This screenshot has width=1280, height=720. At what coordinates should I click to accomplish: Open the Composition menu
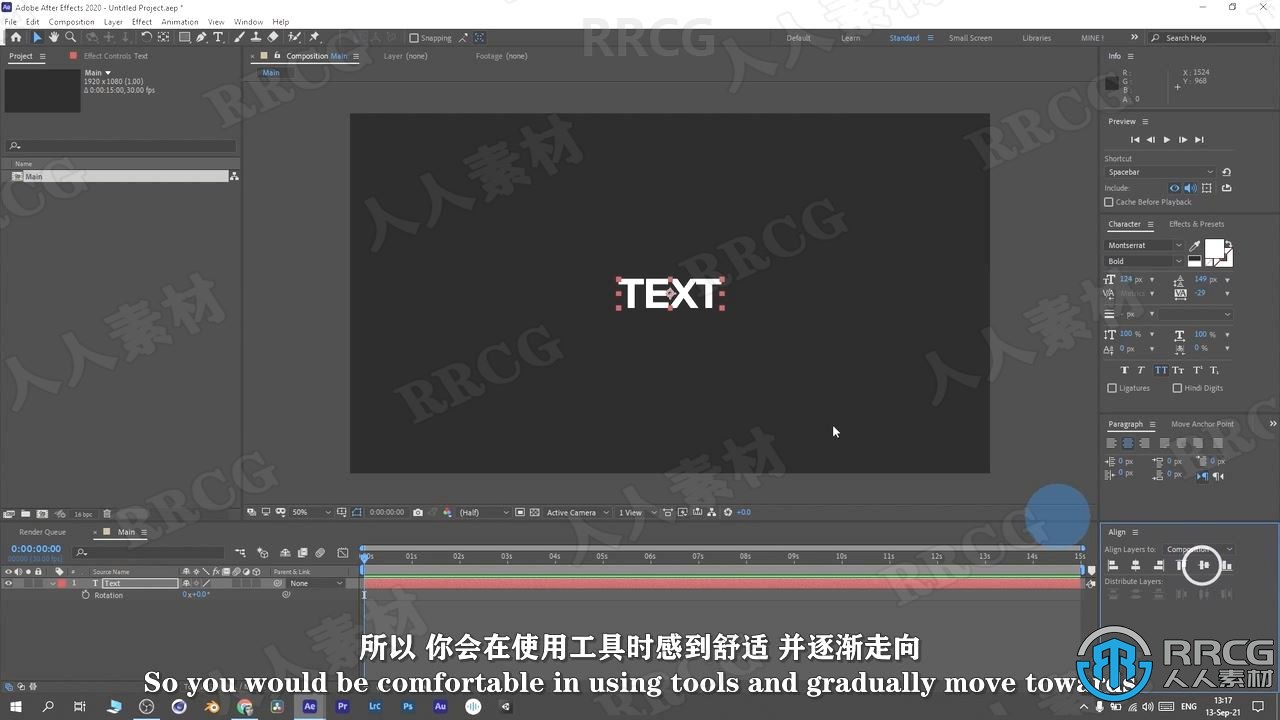(x=72, y=21)
